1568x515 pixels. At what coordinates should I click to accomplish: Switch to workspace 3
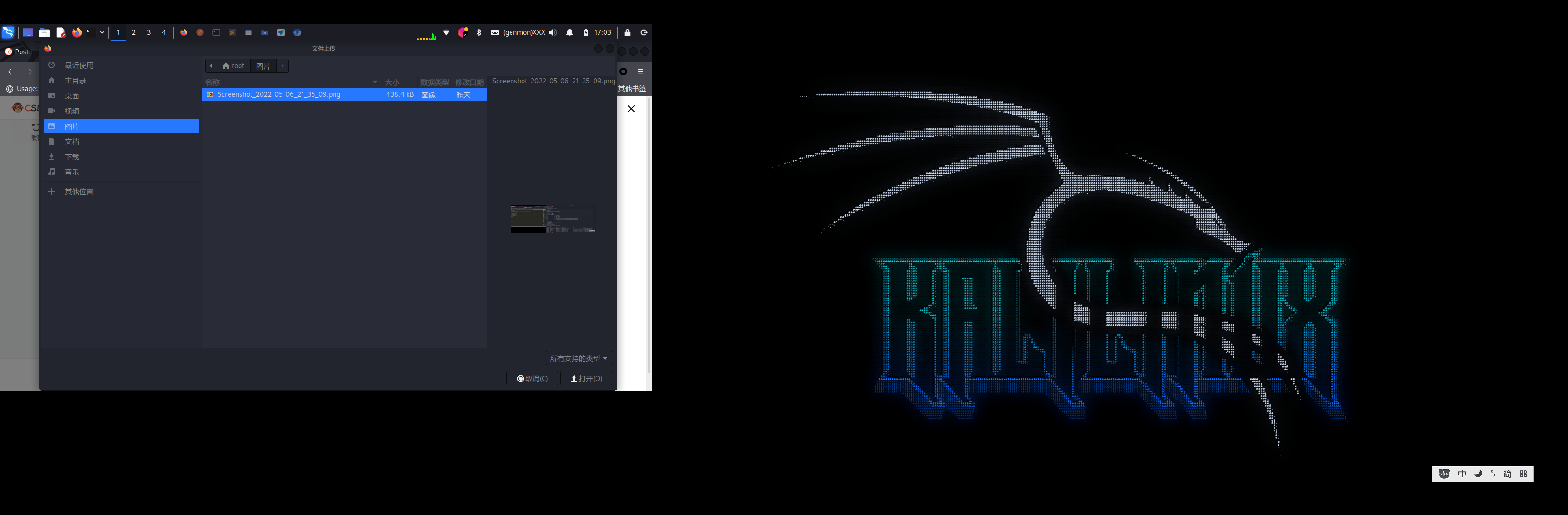(x=148, y=32)
